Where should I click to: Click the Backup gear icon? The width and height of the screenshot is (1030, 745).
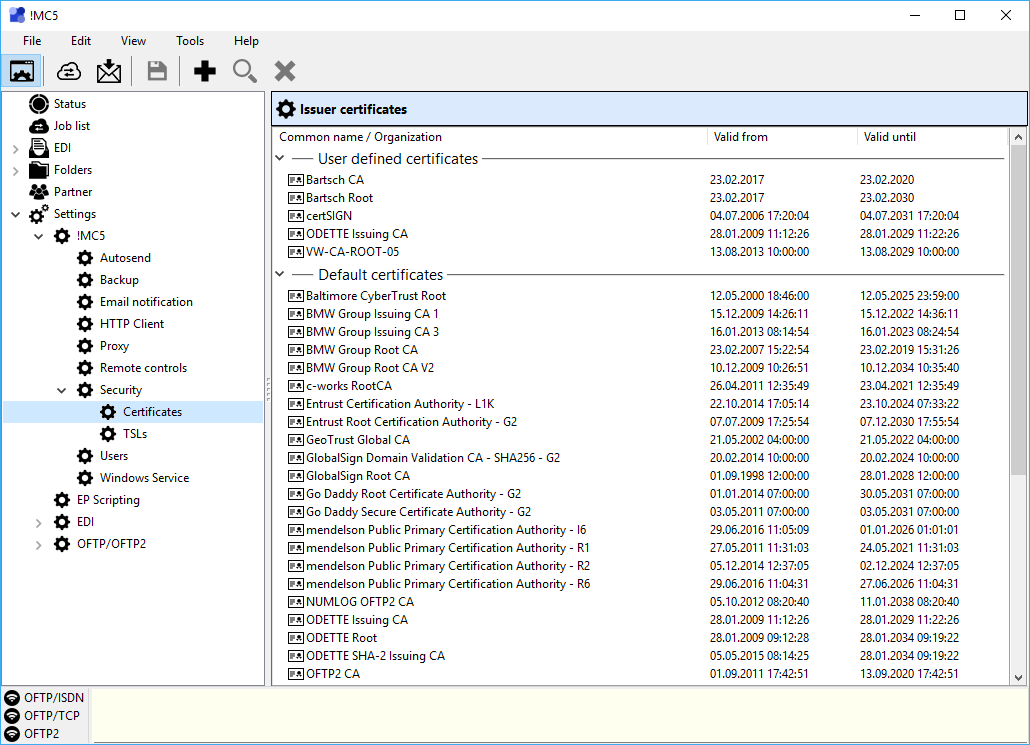[x=85, y=280]
